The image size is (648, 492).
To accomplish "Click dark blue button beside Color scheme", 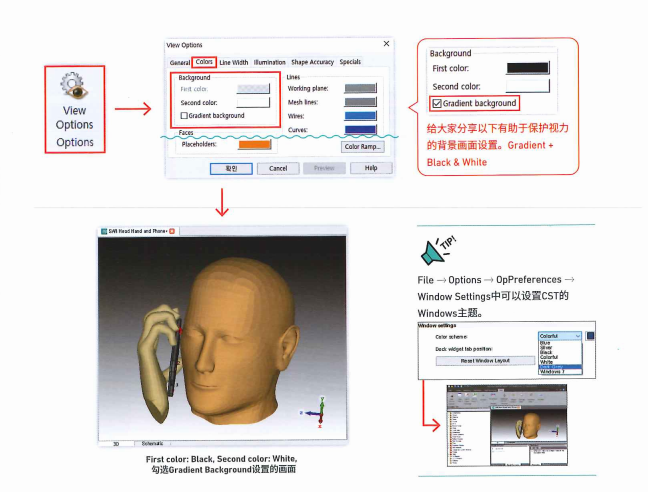I will point(590,336).
